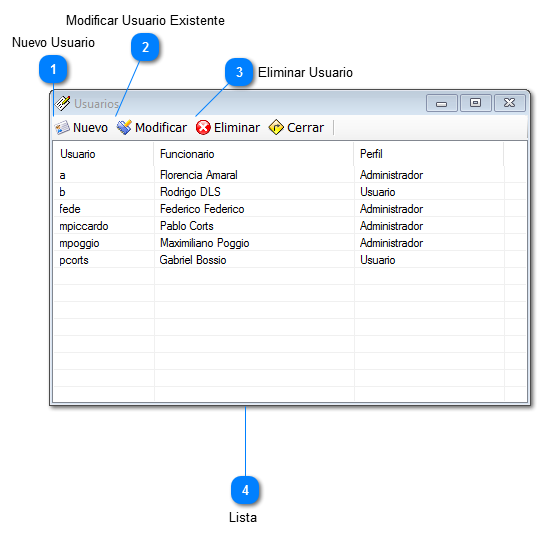Click the red Eliminar cross icon
542x541 pixels.
click(203, 128)
